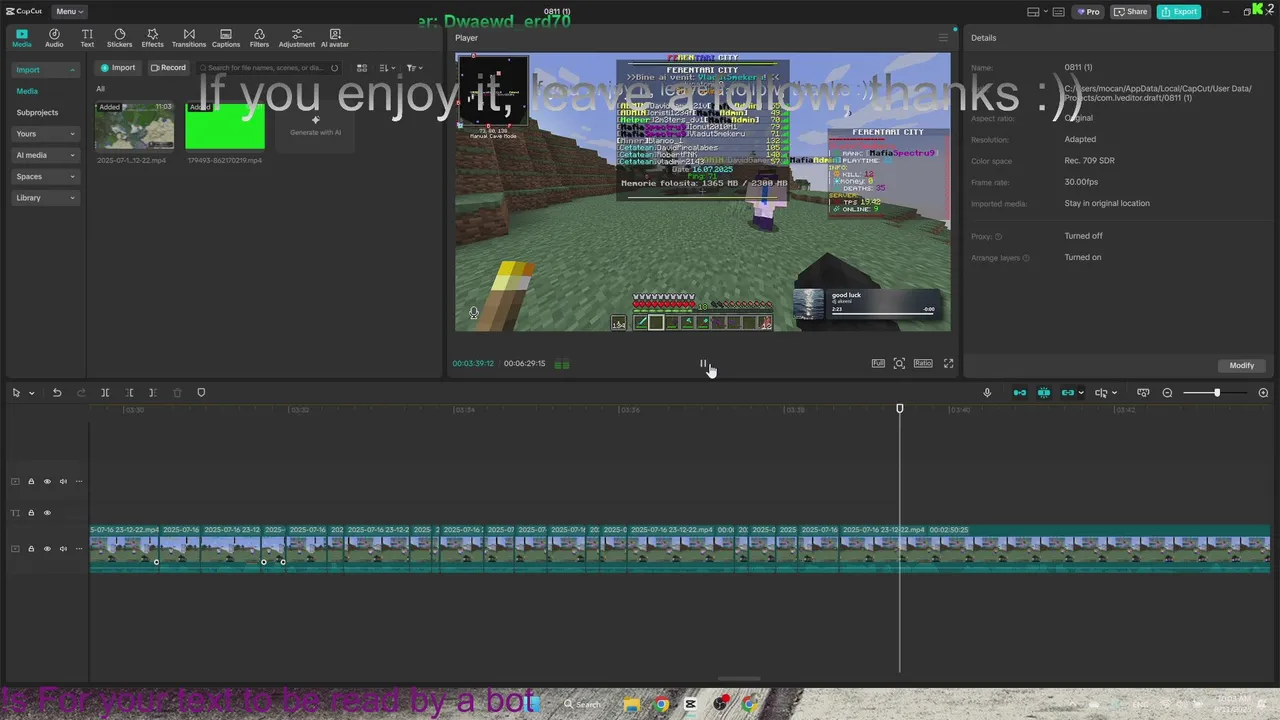Open the Text tab
The width and height of the screenshot is (1280, 720).
(x=87, y=38)
